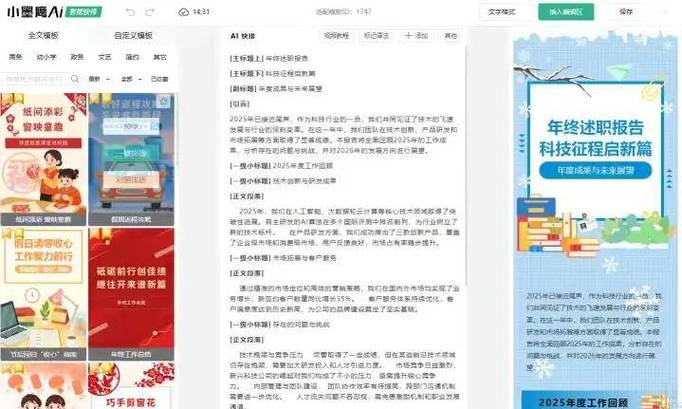Image resolution: width=682 pixels, height=409 pixels.
Task: Select the 政务 template category
Action: 77,57
